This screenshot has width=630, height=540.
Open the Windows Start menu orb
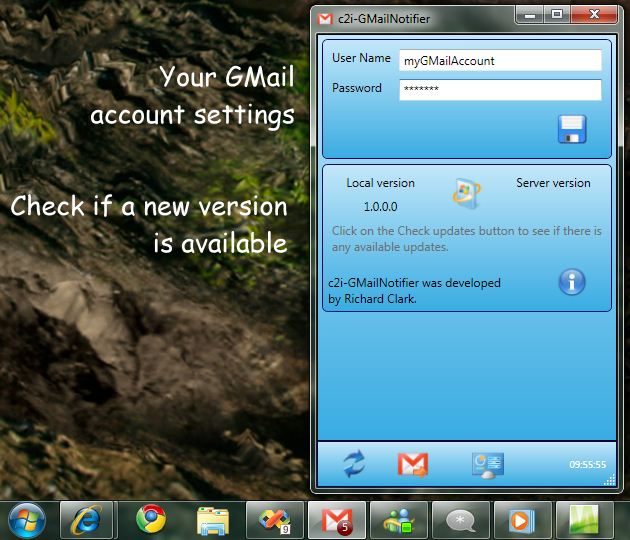click(x=27, y=519)
